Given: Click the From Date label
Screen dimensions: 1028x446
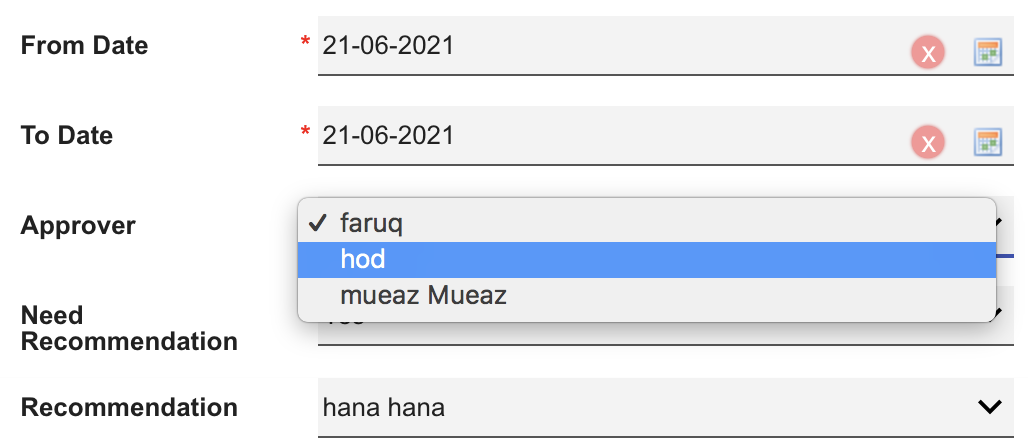Looking at the screenshot, I should [84, 46].
